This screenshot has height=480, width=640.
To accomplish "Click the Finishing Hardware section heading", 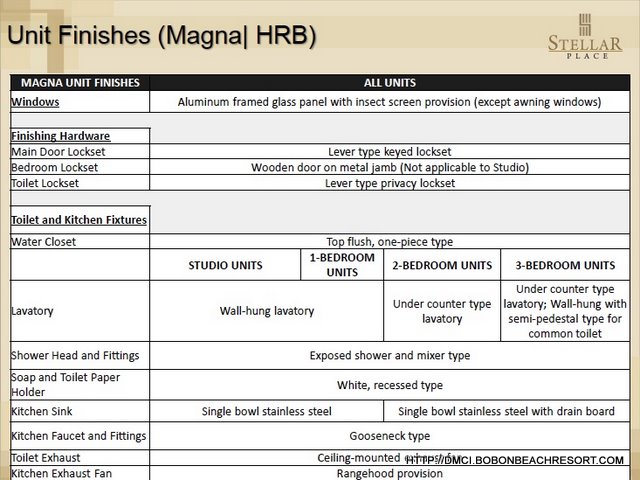I will 60,136.
